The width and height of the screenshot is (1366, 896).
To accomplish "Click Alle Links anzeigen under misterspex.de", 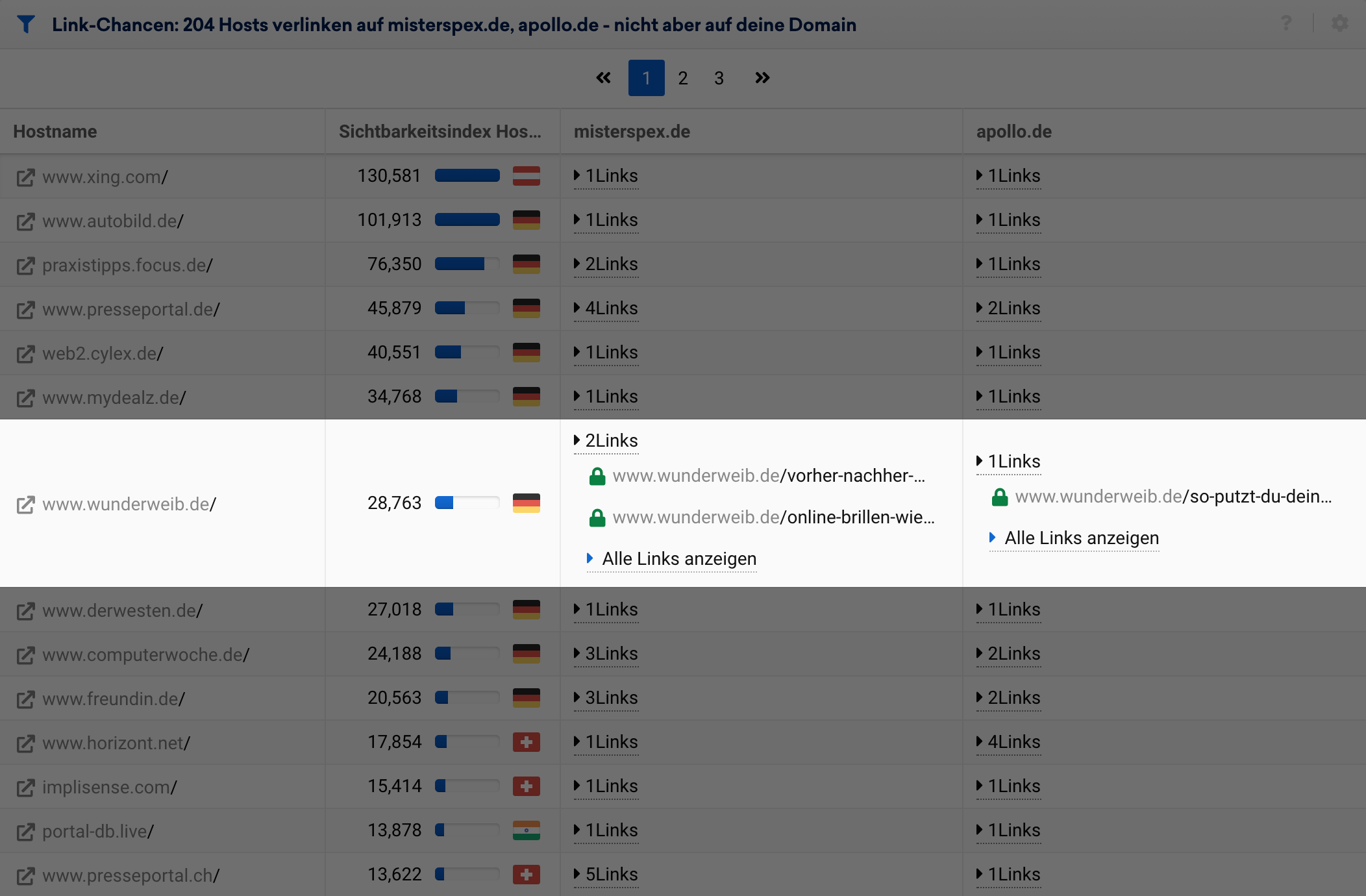I will coord(678,559).
